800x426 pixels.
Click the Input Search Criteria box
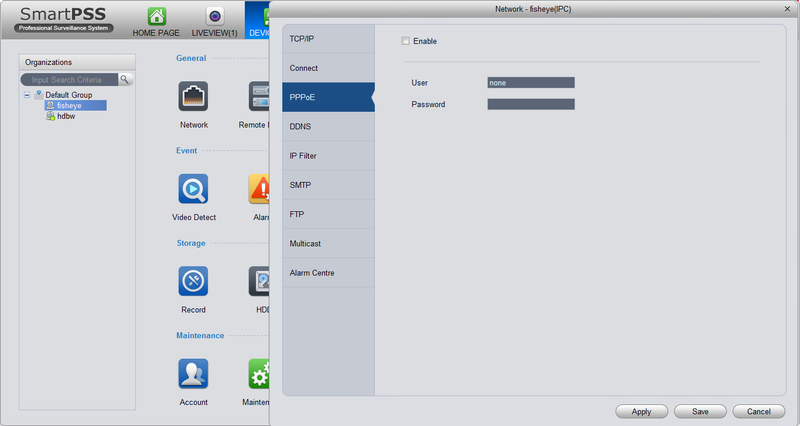69,80
